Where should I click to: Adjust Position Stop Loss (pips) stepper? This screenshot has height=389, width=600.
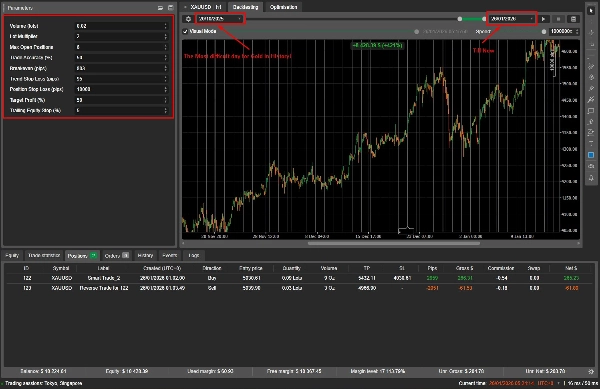[x=166, y=89]
